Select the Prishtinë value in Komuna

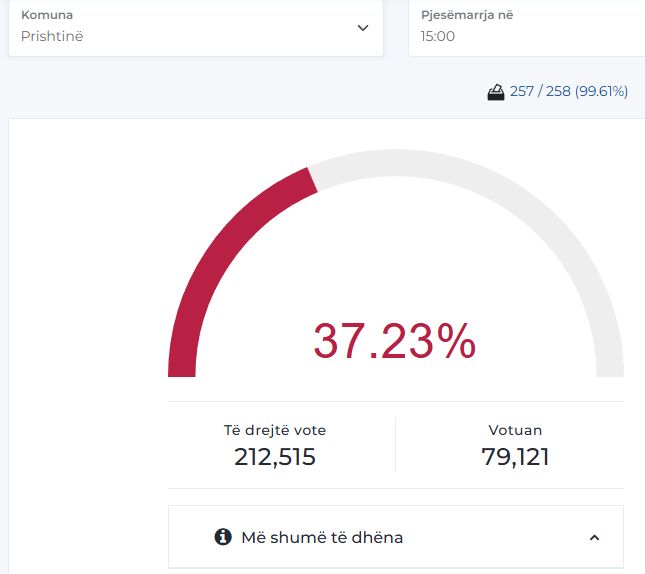53,36
